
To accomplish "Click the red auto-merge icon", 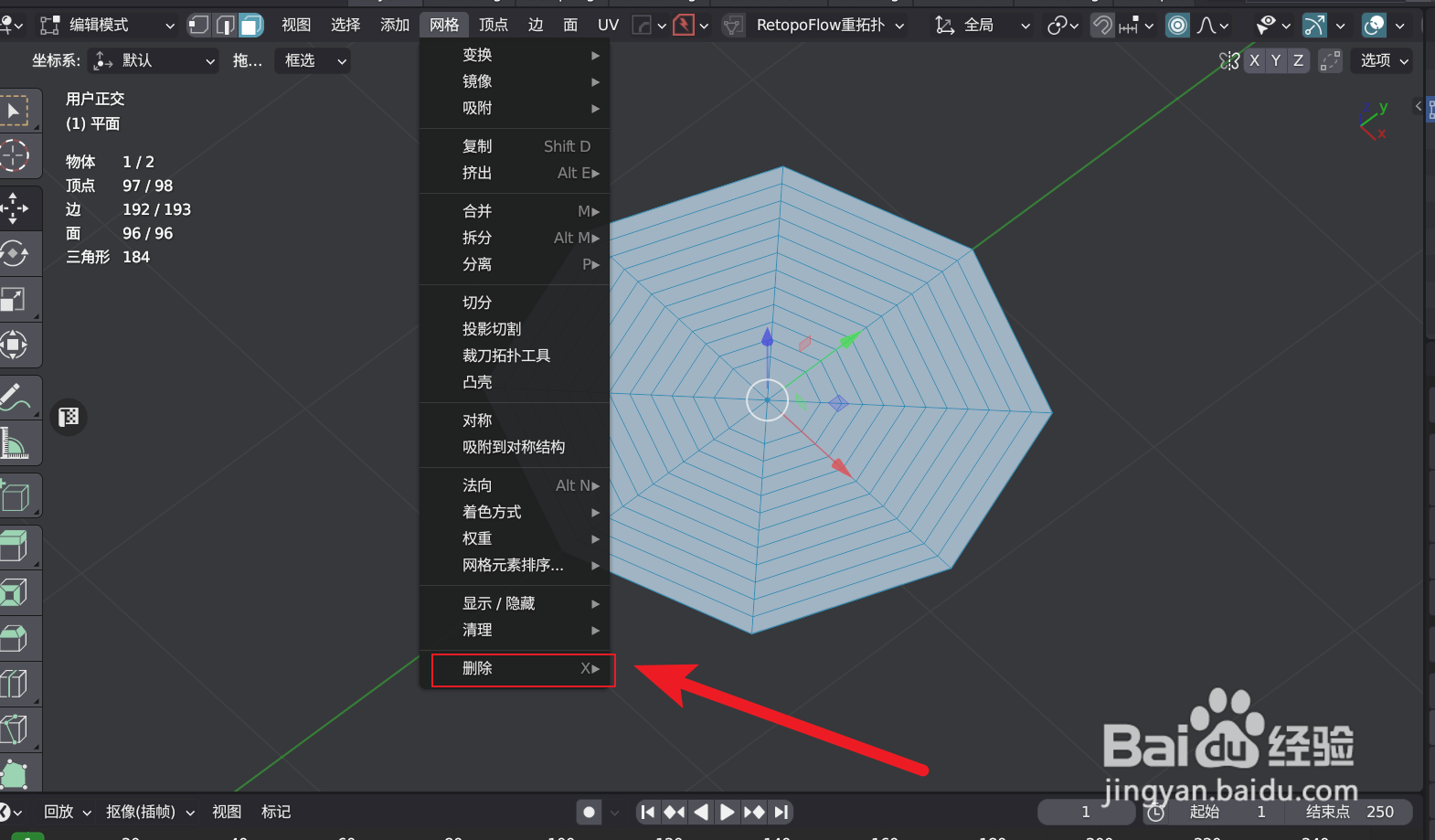I will click(x=684, y=26).
